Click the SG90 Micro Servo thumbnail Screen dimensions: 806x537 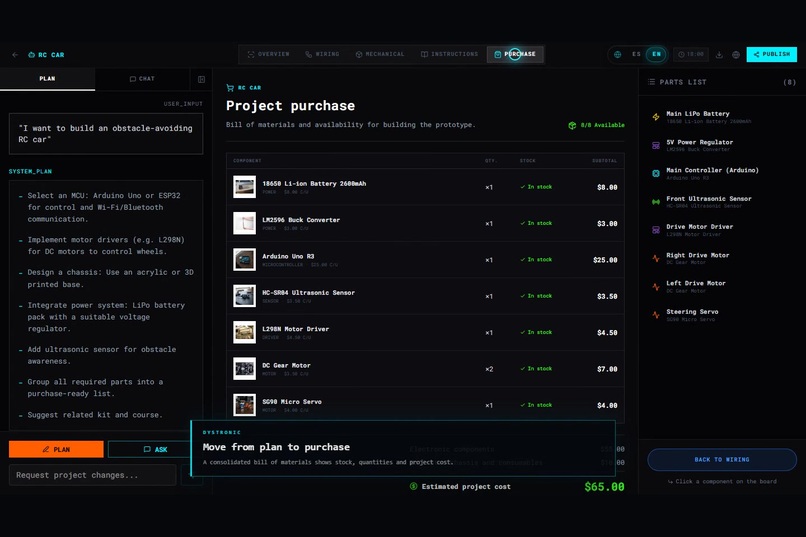click(244, 405)
